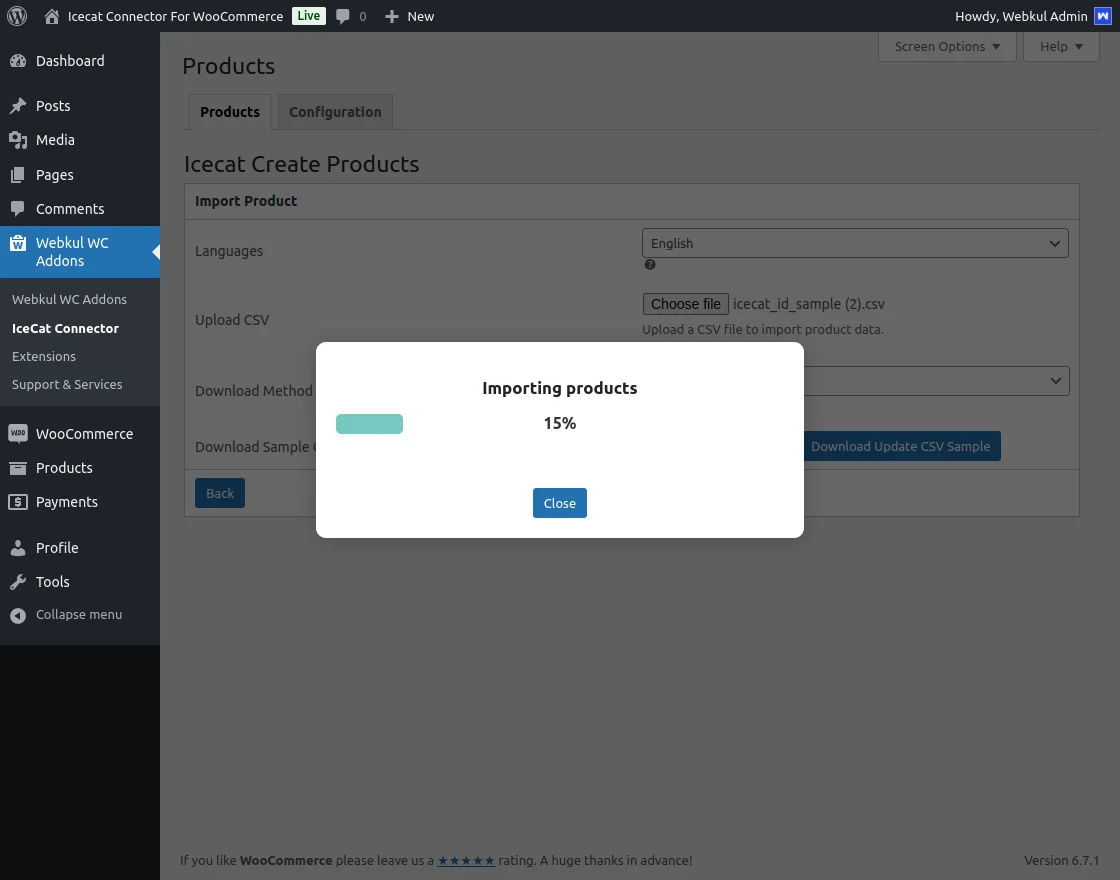The height and width of the screenshot is (880, 1120).
Task: Click the 15% progress text
Action: pyautogui.click(x=559, y=424)
